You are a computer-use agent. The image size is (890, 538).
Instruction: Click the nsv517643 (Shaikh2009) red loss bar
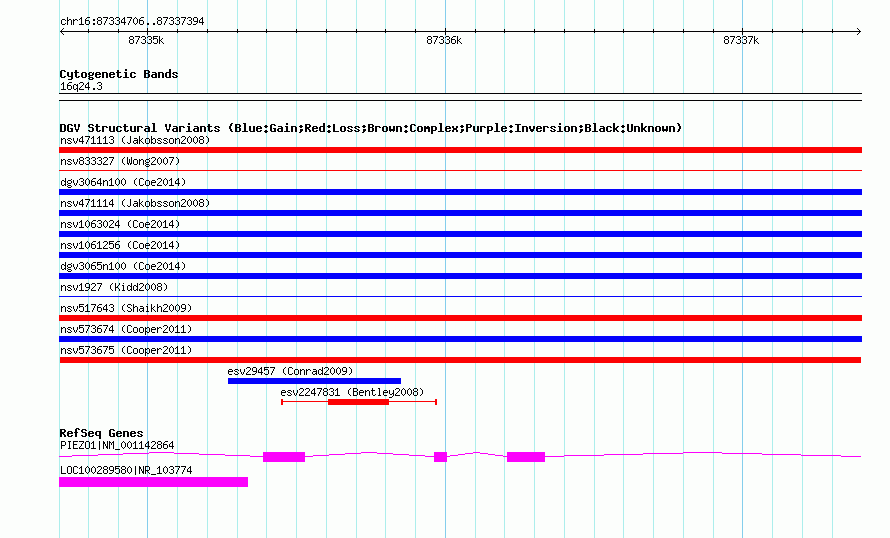[460, 318]
